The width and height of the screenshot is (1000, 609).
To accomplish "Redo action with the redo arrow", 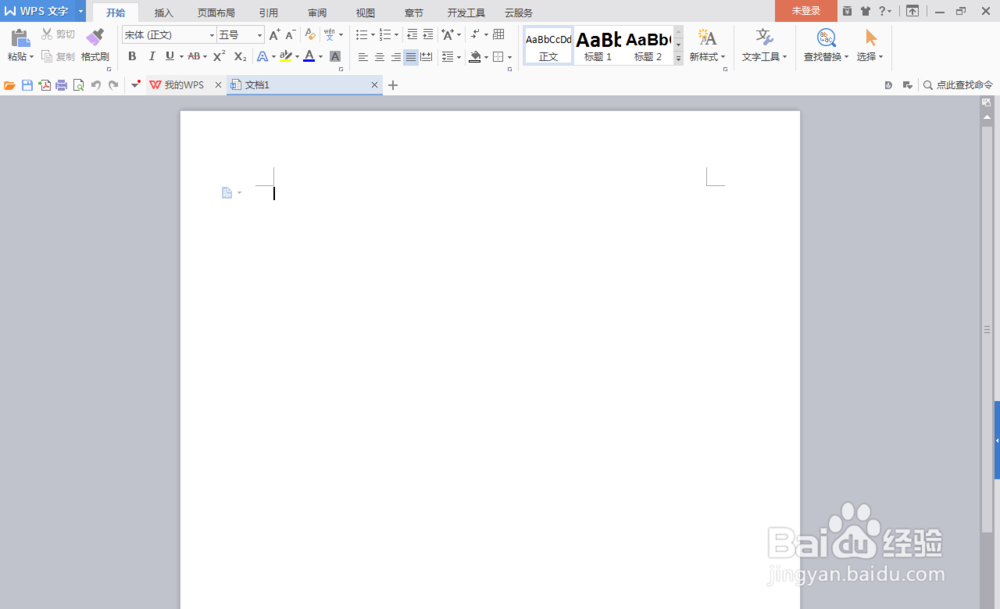I will tap(113, 85).
